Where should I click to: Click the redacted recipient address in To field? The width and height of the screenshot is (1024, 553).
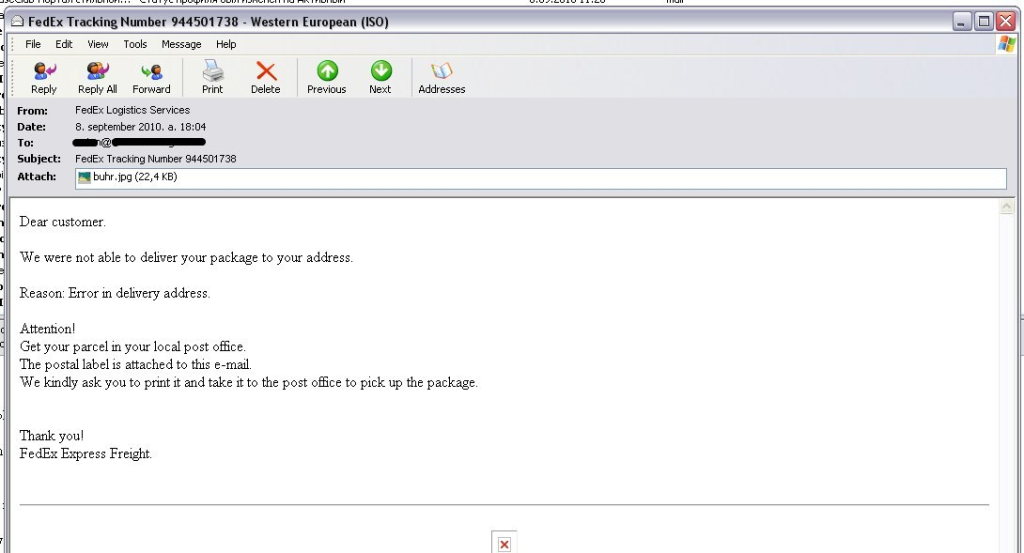point(139,142)
